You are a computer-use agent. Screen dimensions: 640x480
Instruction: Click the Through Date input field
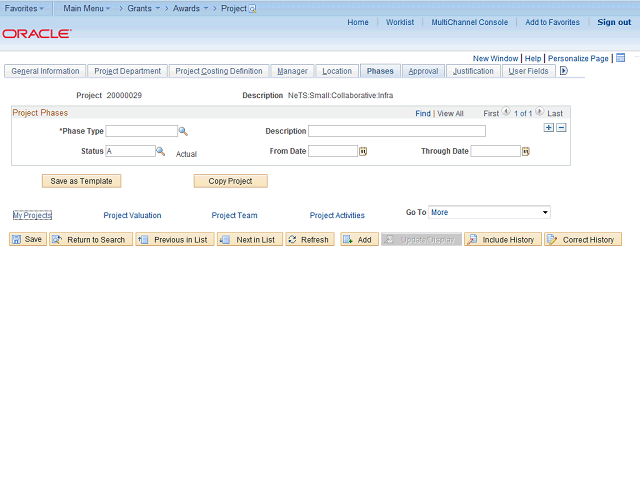496,151
